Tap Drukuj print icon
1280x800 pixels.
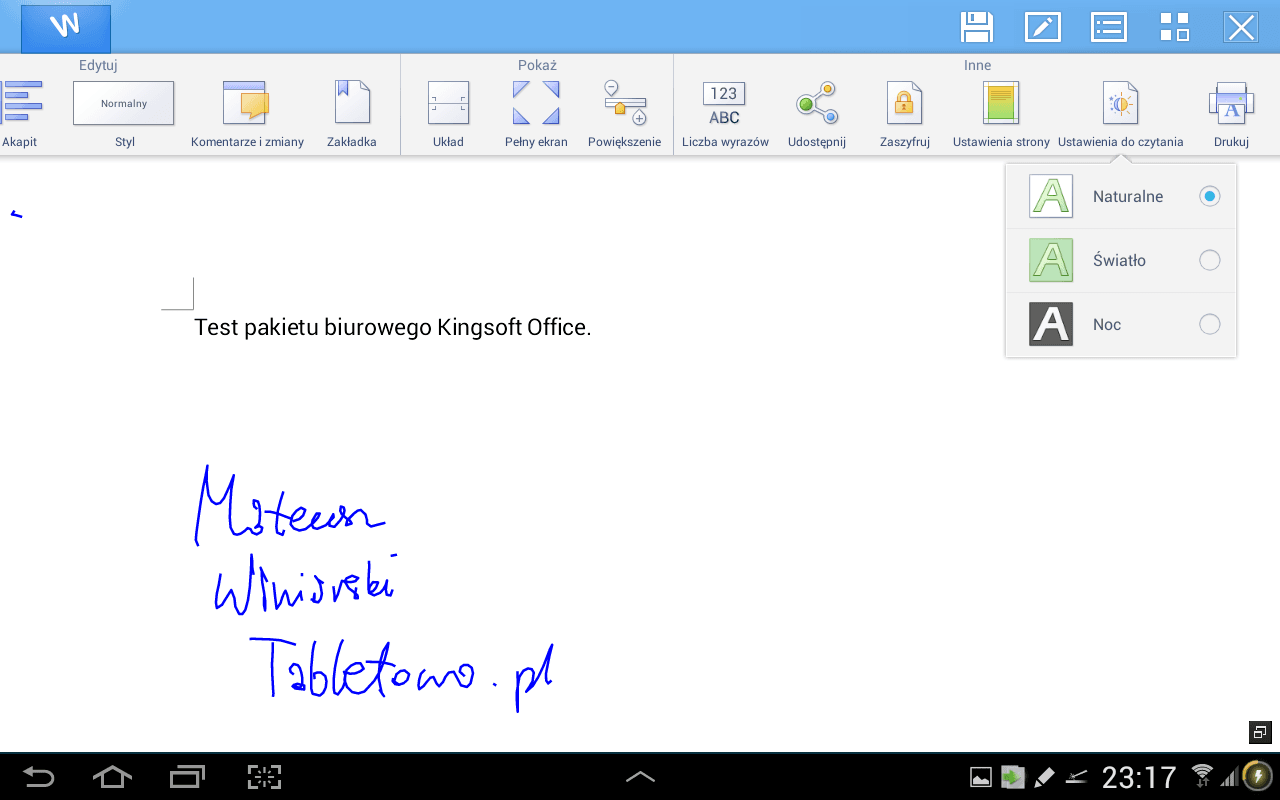[1232, 114]
